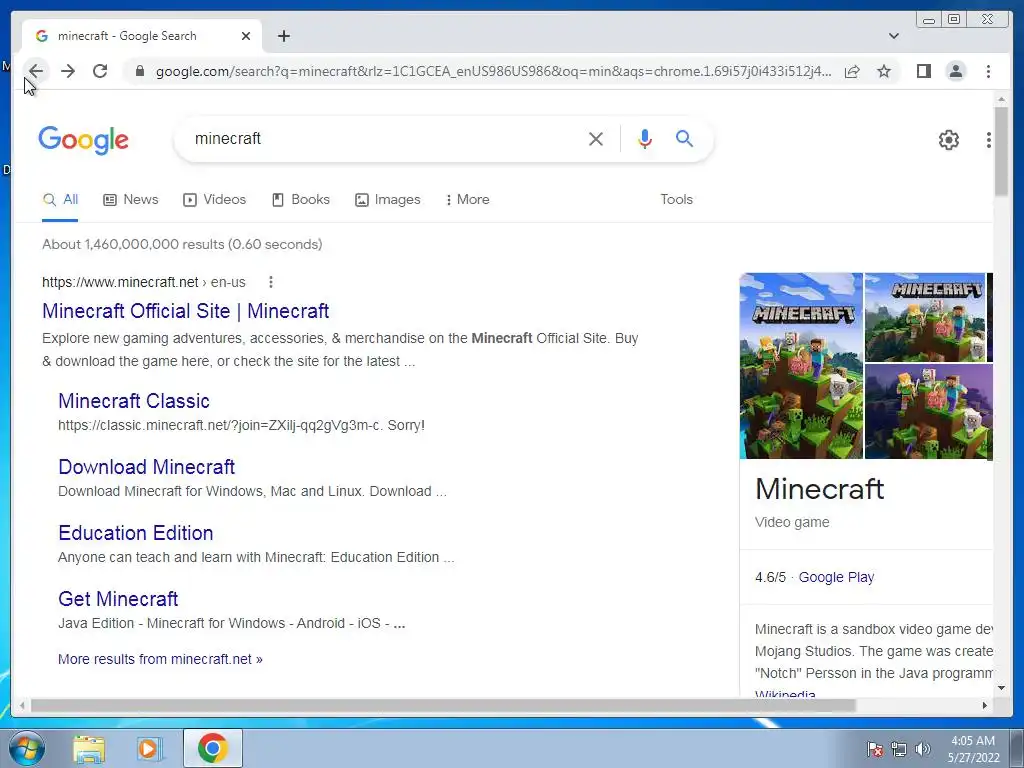Go back with Chrome's back arrow
The height and width of the screenshot is (768, 1024).
tap(36, 71)
